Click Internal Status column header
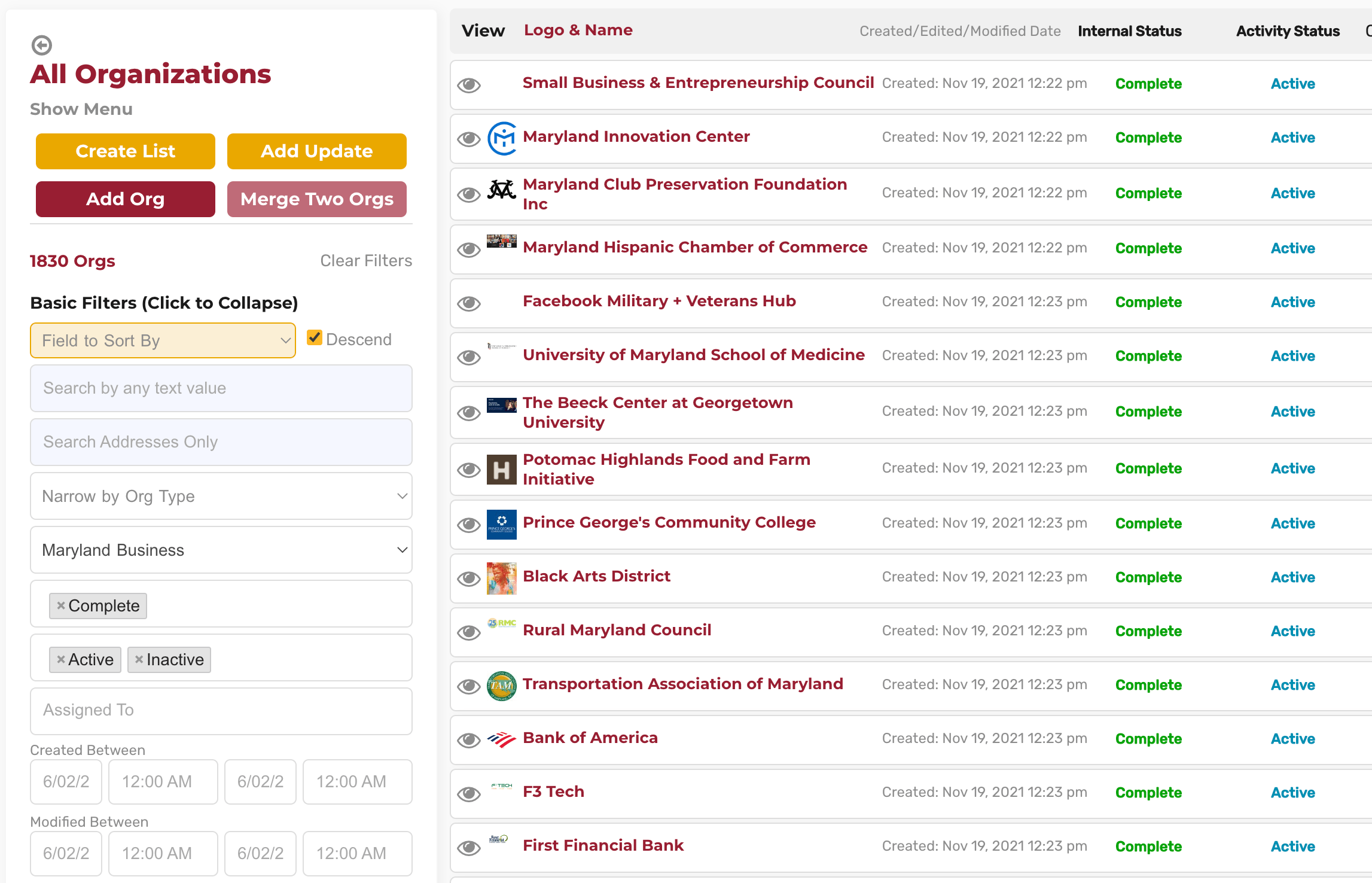 pos(1129,31)
